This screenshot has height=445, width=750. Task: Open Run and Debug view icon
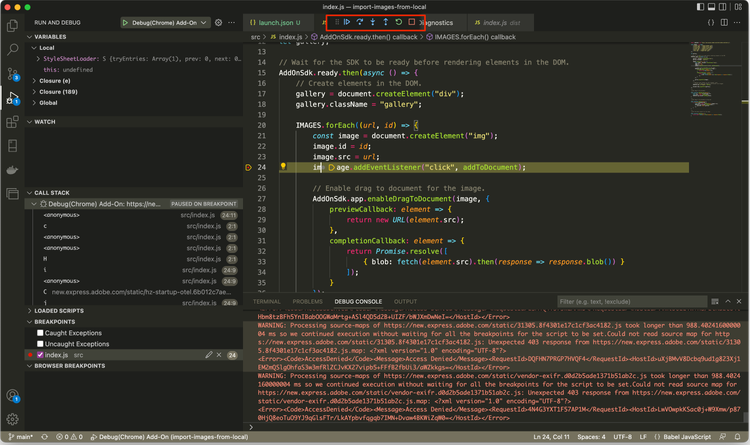pyautogui.click(x=12, y=98)
